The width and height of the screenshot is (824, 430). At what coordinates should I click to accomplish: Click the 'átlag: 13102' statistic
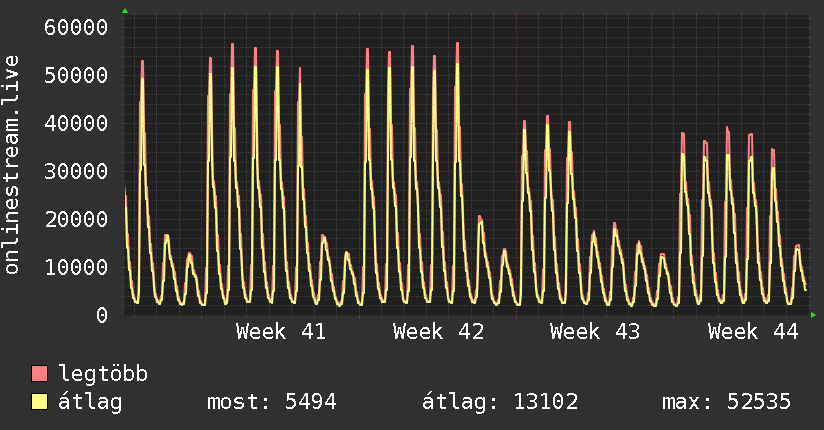coord(500,402)
